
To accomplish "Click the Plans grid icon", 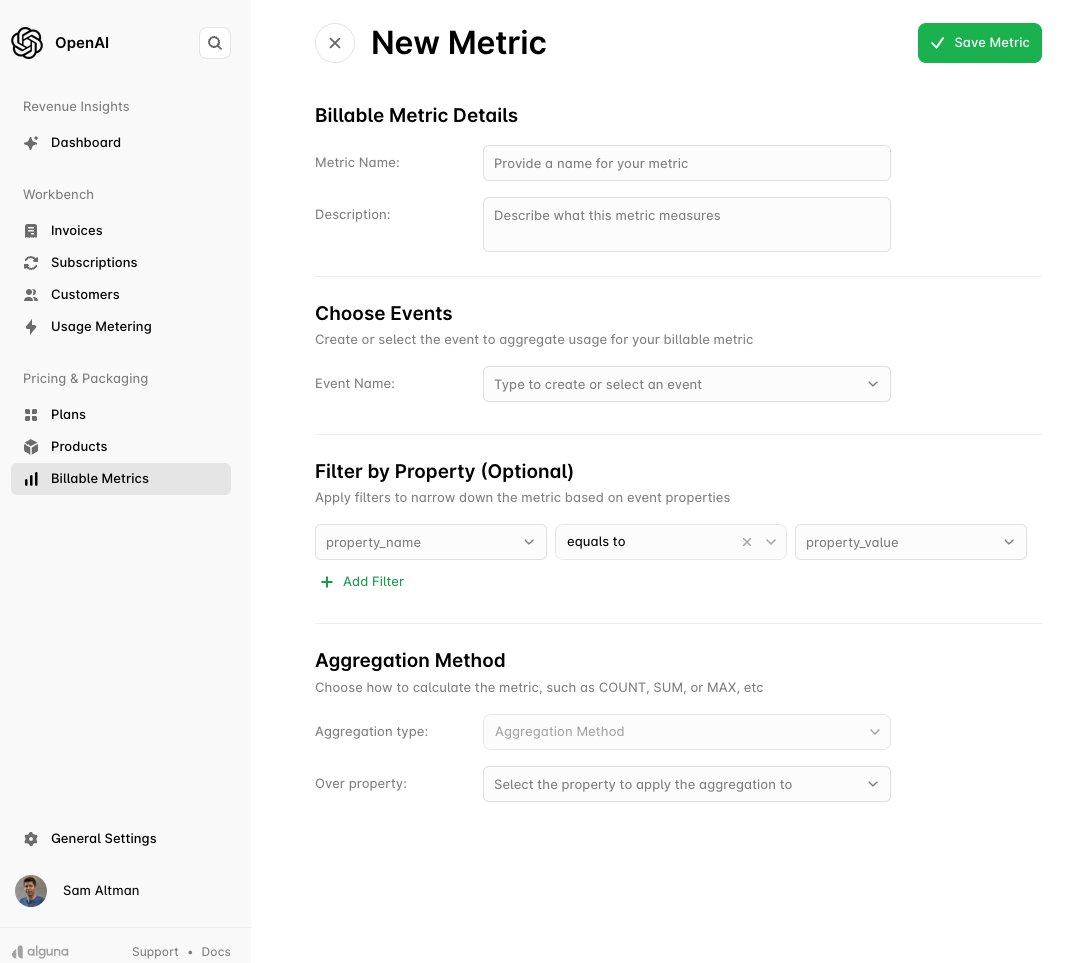I will click(x=31, y=415).
